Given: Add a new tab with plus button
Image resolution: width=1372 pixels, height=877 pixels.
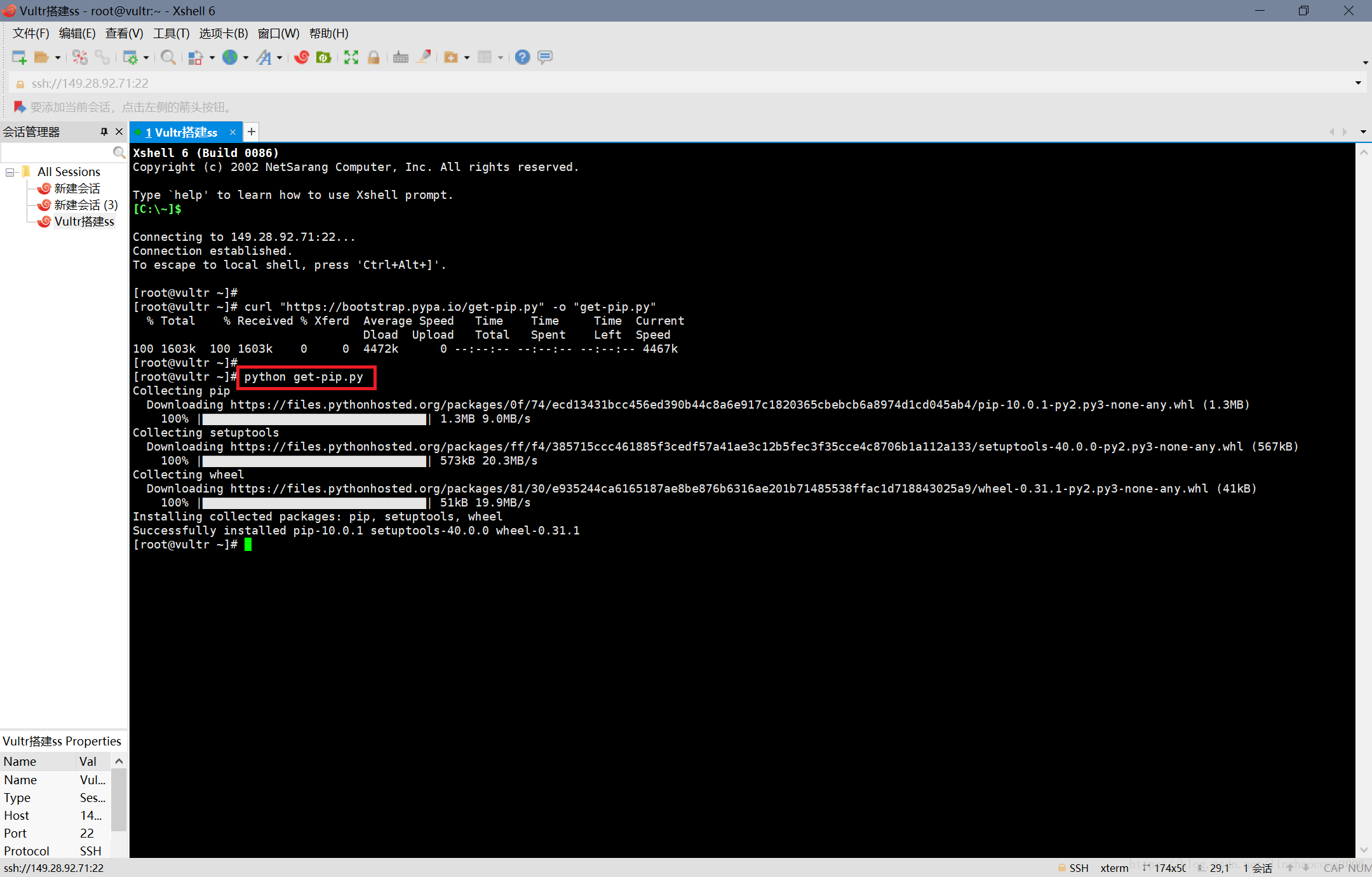Looking at the screenshot, I should [x=252, y=132].
